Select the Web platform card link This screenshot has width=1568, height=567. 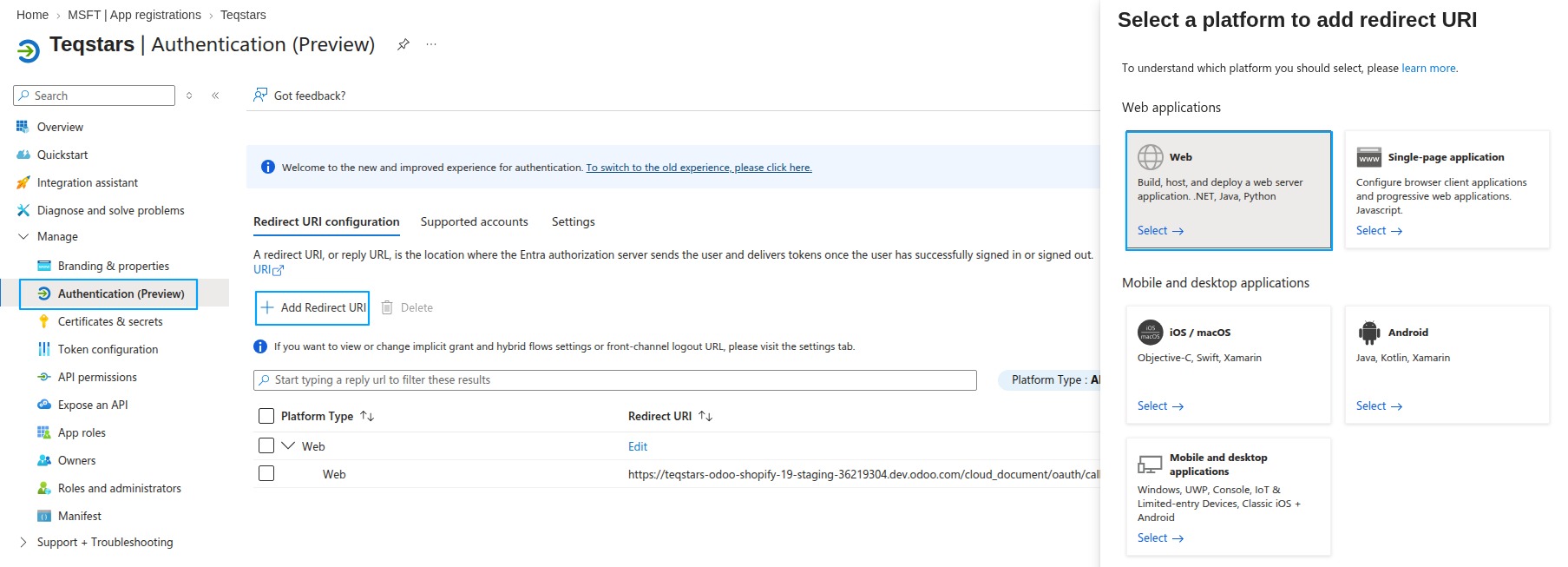[1160, 230]
